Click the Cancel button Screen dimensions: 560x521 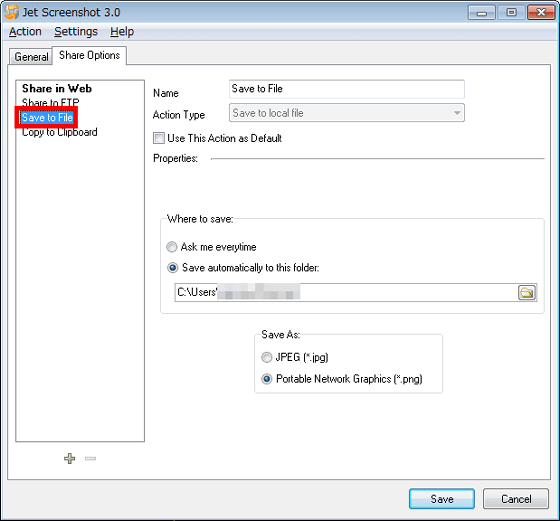[x=516, y=499]
